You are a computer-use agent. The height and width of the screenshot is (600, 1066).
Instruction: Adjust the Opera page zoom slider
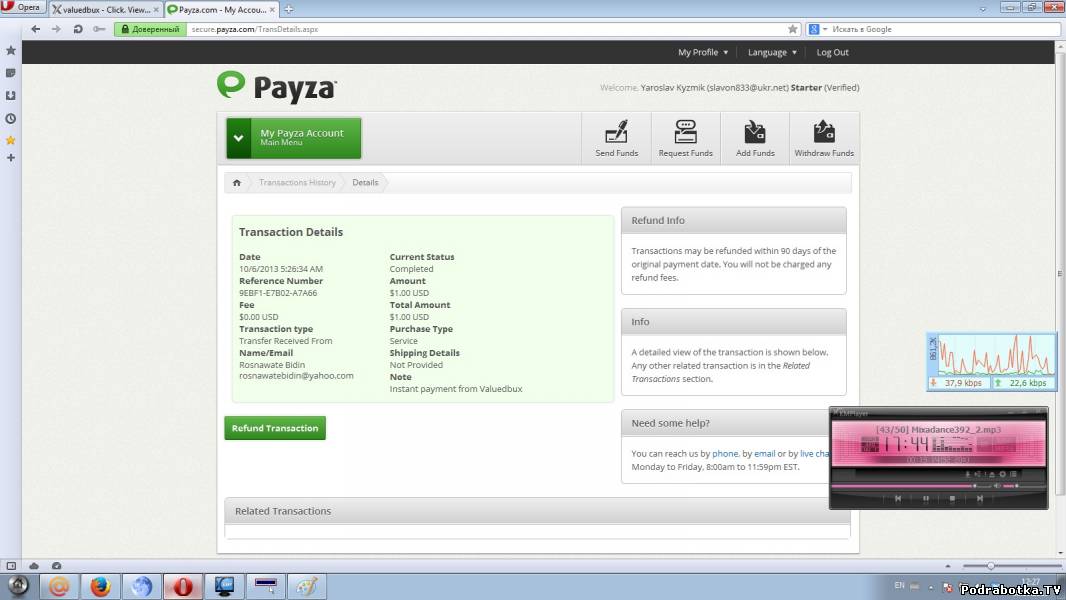[991, 566]
